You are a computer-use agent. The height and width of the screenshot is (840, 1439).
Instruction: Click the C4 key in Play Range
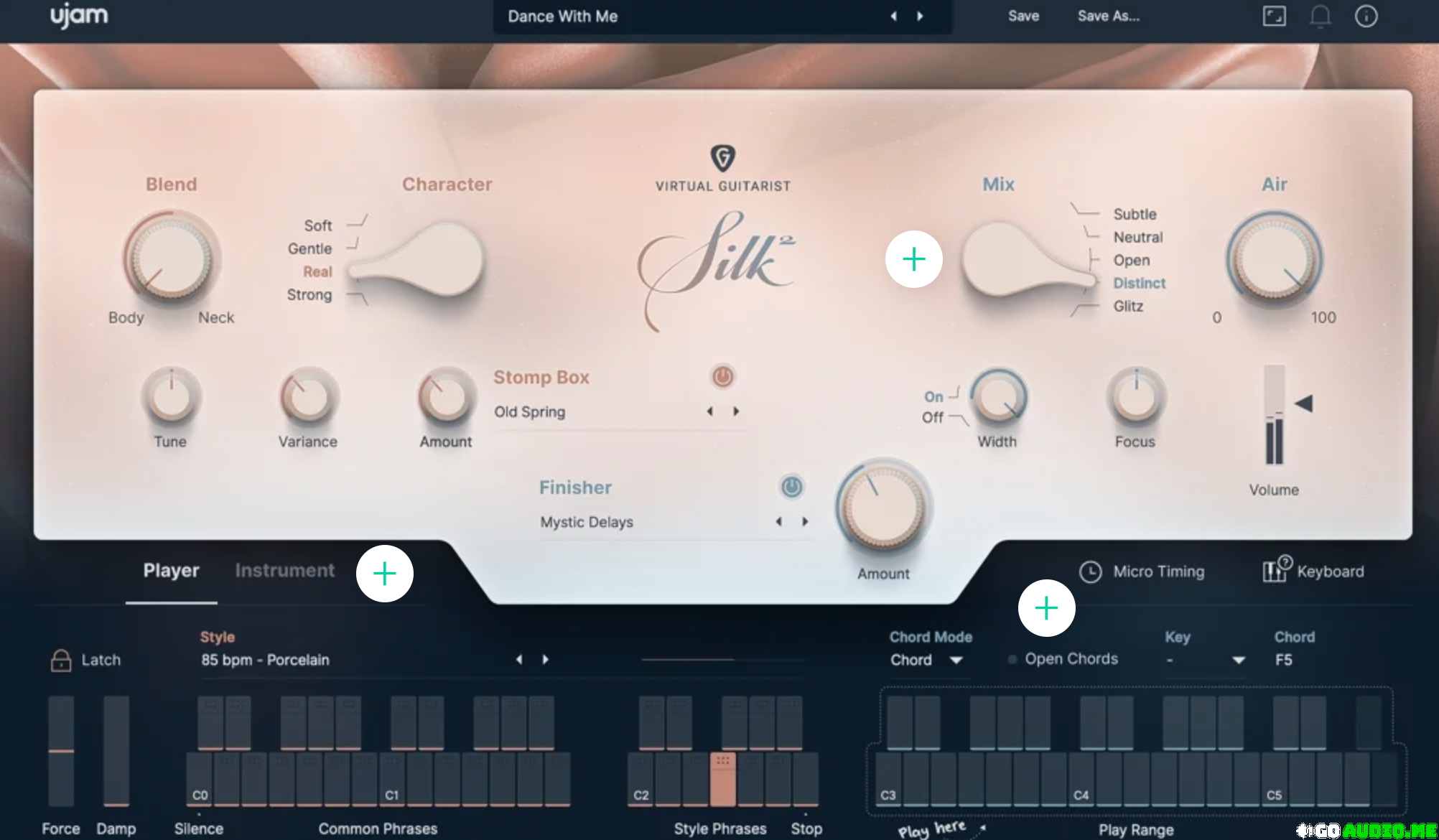click(x=1081, y=779)
